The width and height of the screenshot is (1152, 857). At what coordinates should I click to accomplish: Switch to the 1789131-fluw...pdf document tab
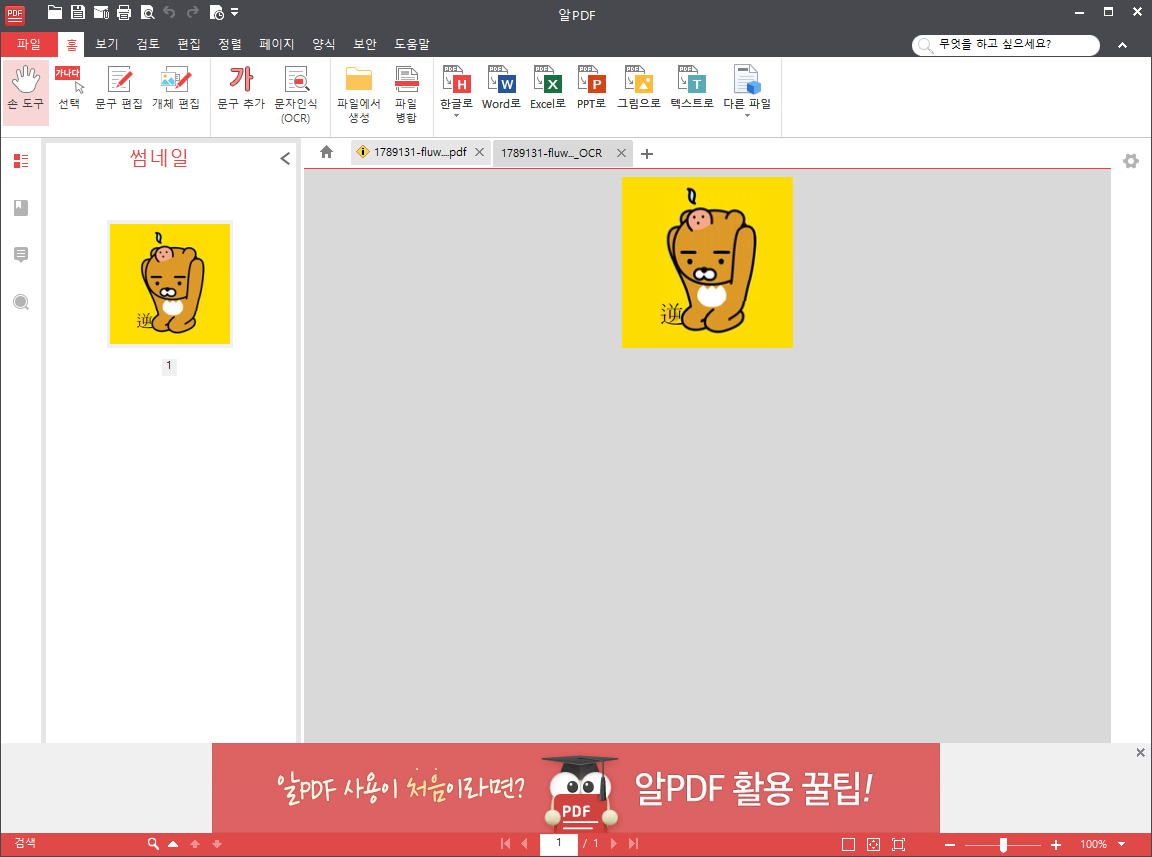click(x=420, y=152)
